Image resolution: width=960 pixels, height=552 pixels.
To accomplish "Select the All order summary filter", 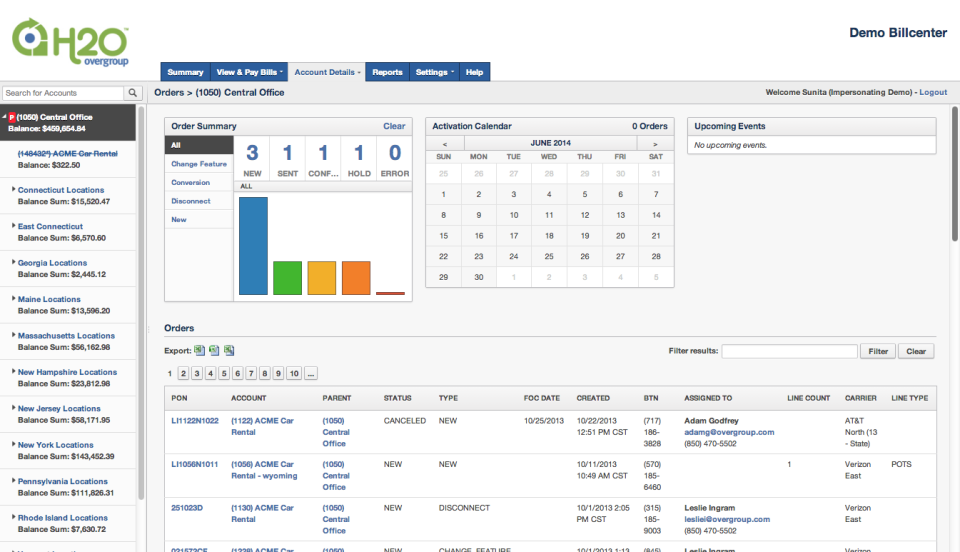I will point(199,145).
